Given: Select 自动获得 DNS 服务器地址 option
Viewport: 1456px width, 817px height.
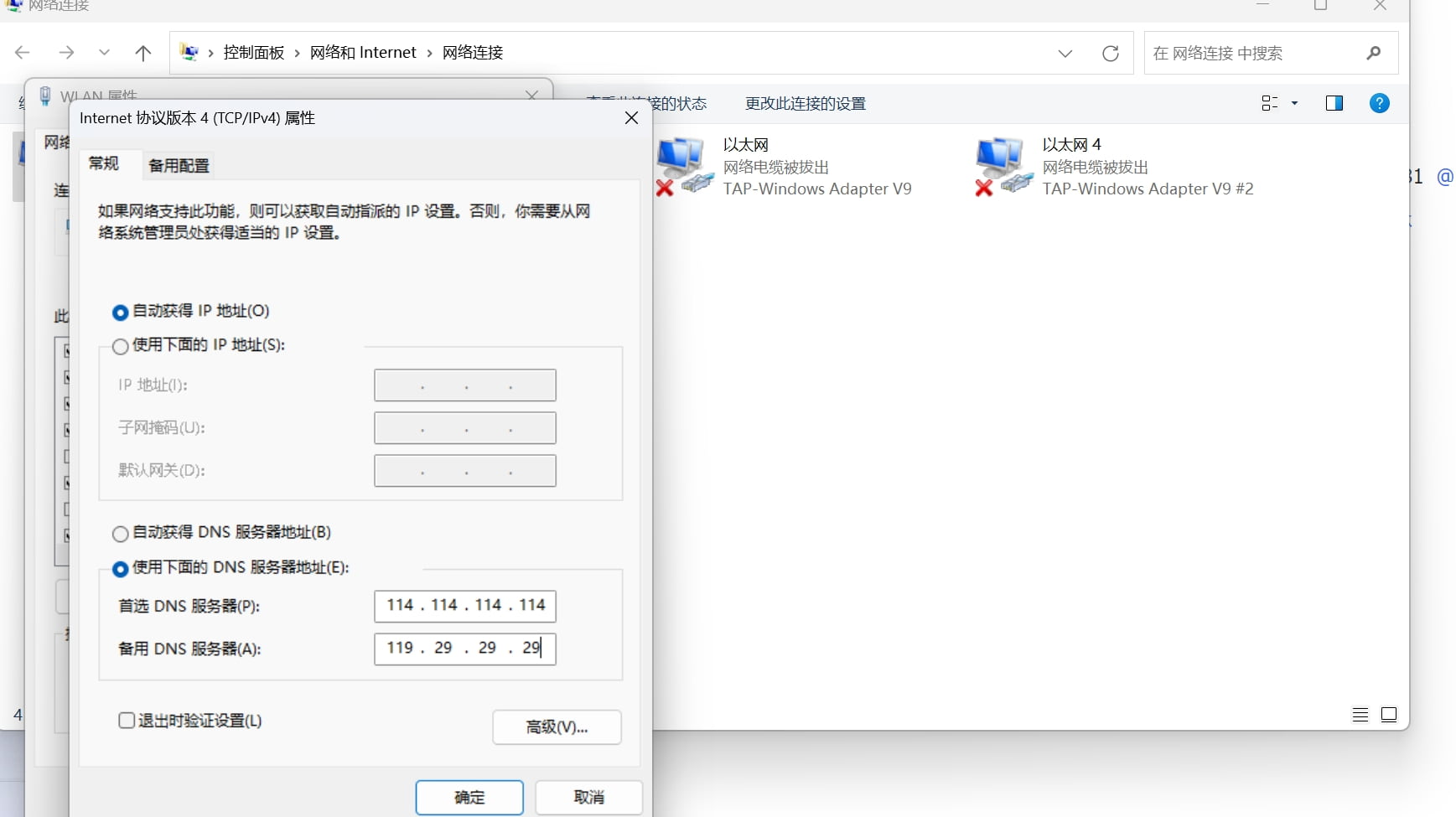Looking at the screenshot, I should pyautogui.click(x=121, y=534).
